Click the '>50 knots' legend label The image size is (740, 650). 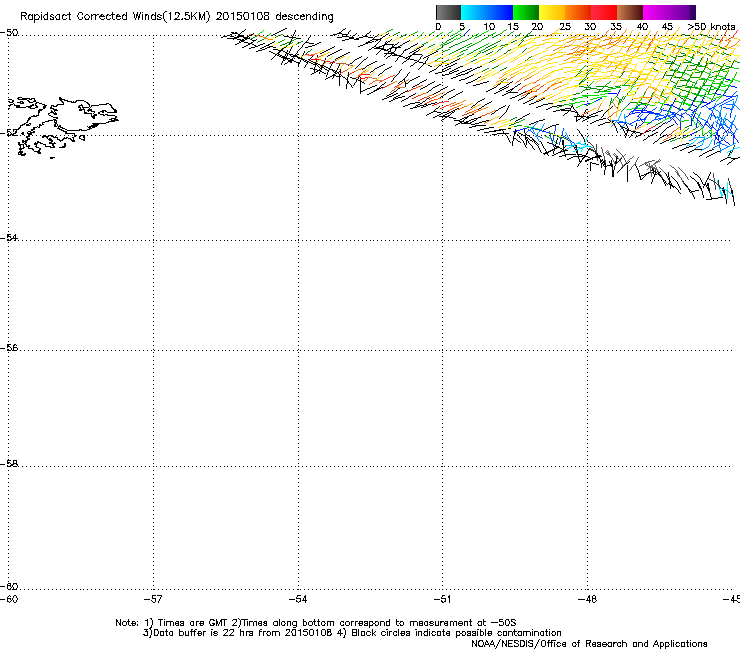711,27
